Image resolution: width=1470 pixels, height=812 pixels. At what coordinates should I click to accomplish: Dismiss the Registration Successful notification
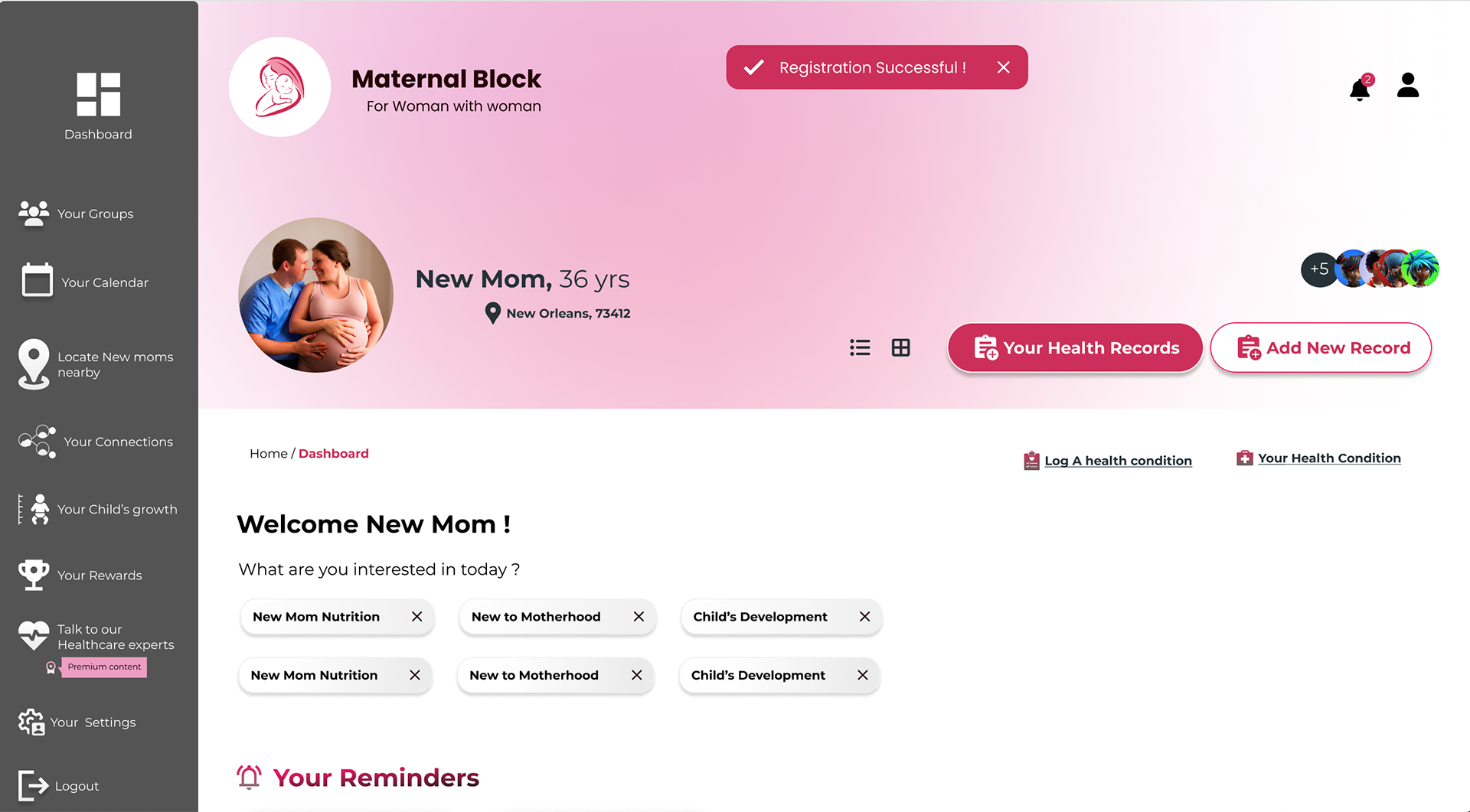tap(1003, 67)
